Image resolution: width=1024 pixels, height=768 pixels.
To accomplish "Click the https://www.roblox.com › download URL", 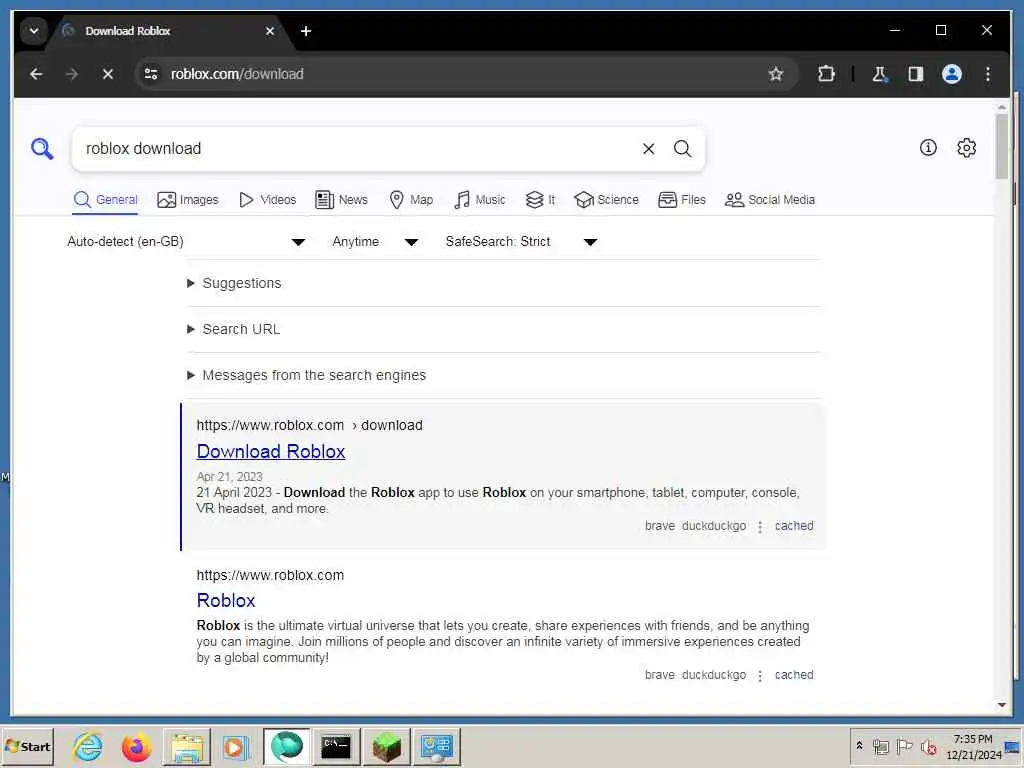I will 310,425.
